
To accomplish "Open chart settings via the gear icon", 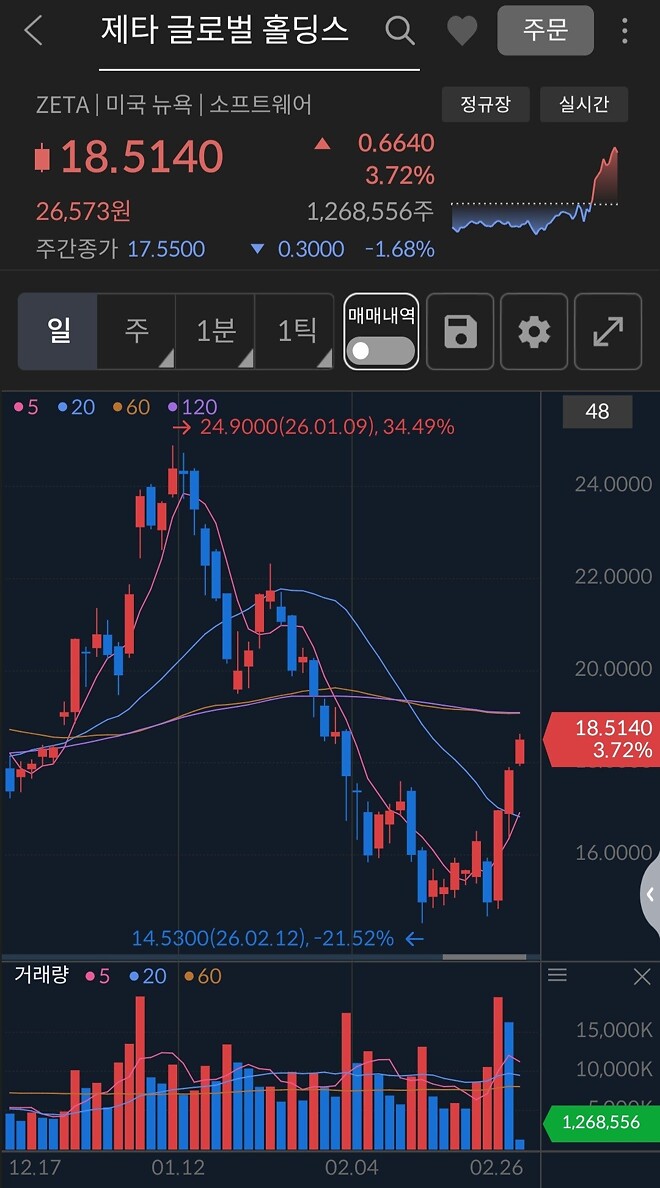I will pyautogui.click(x=533, y=331).
